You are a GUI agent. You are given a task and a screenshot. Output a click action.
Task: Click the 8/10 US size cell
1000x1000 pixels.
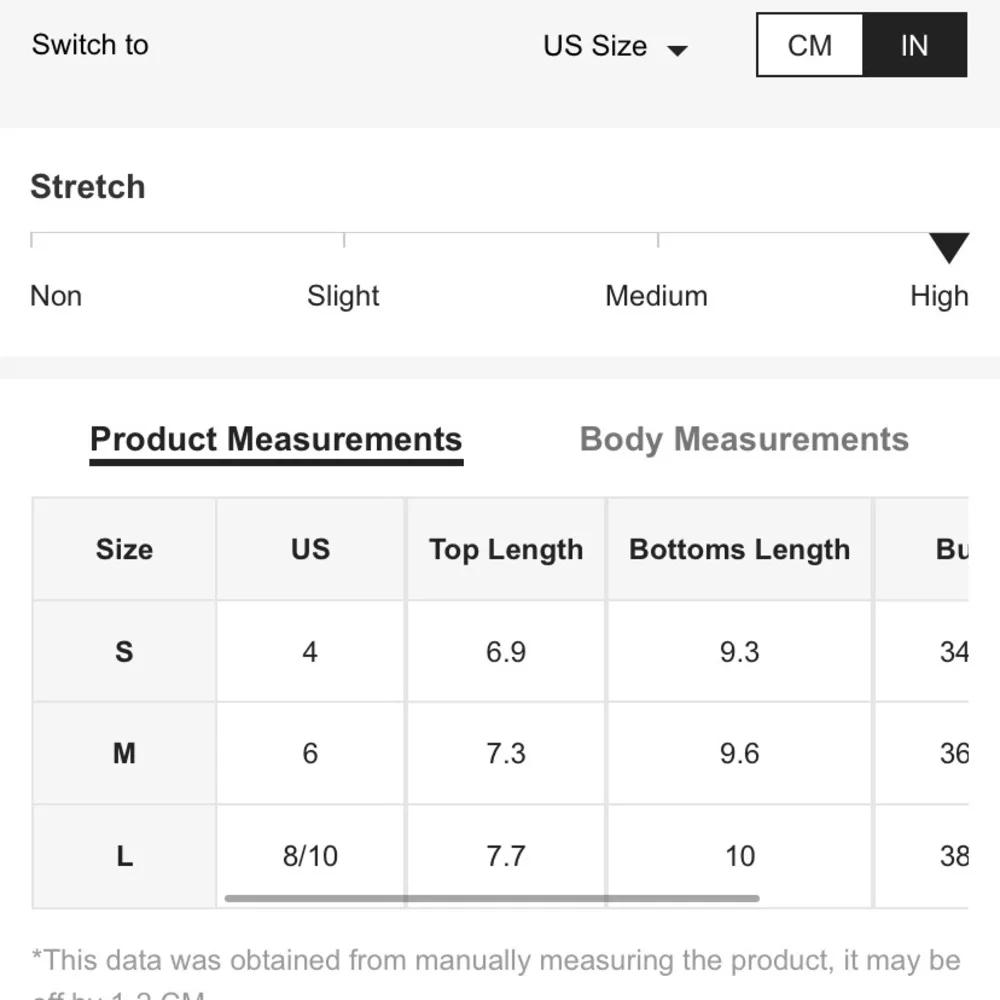310,856
